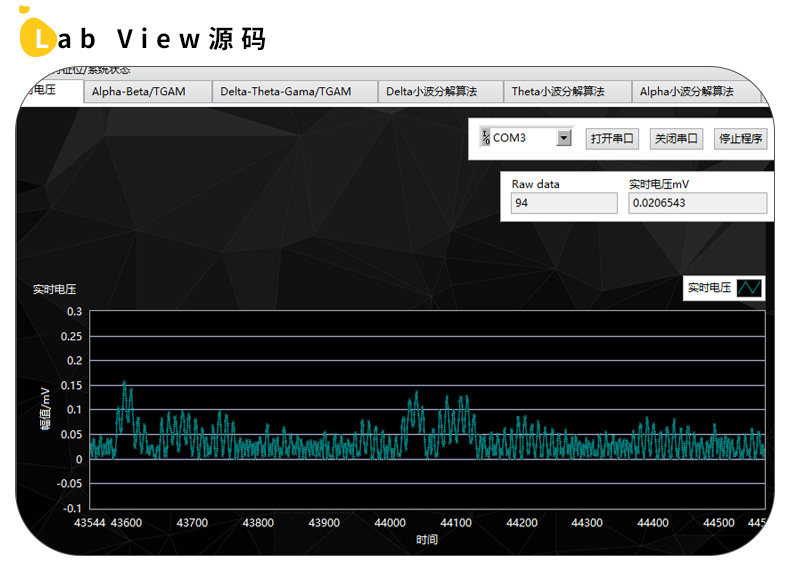Viewport: 790px width, 563px height.
Task: Click the 幅值/mV Y-axis title
Action: [x=45, y=409]
